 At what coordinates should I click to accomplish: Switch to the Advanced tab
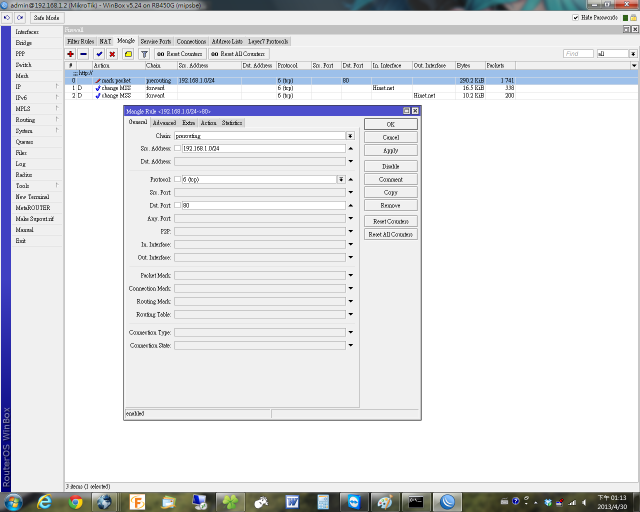164,123
